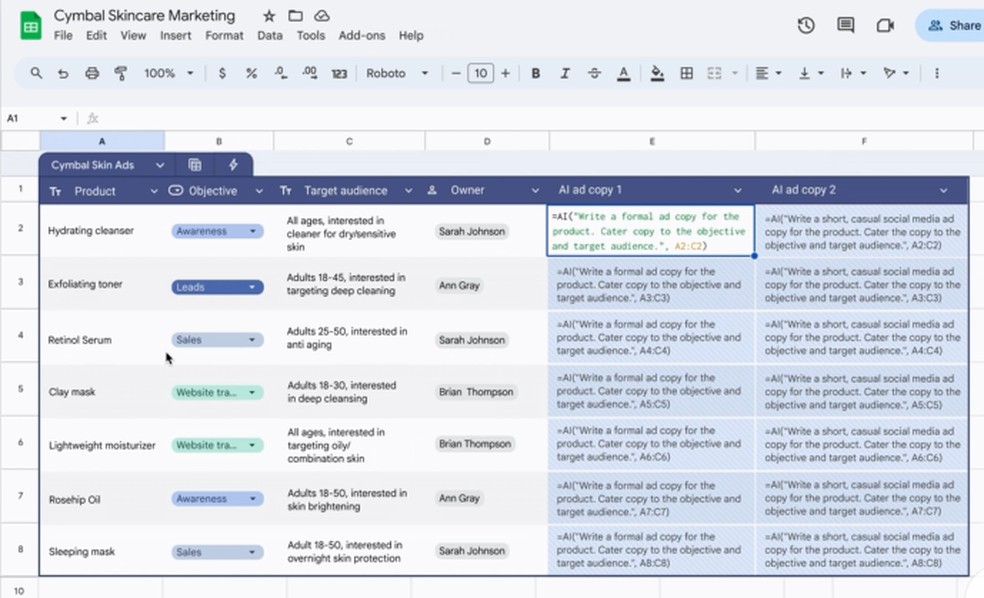
Task: Open the Leads objective dropdown chip
Action: click(x=217, y=287)
